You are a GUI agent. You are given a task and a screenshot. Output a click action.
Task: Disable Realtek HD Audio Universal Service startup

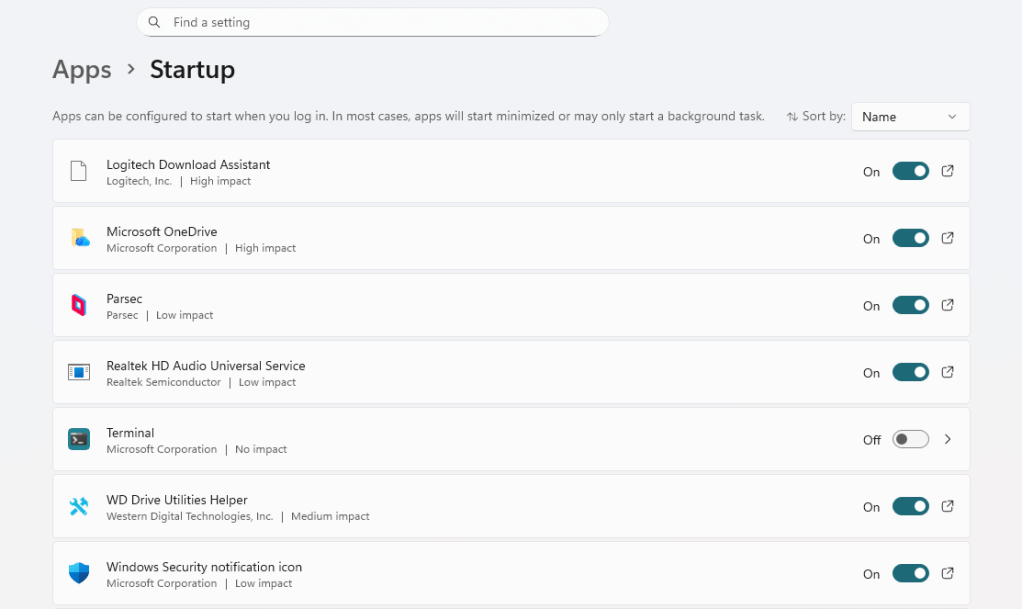click(910, 372)
